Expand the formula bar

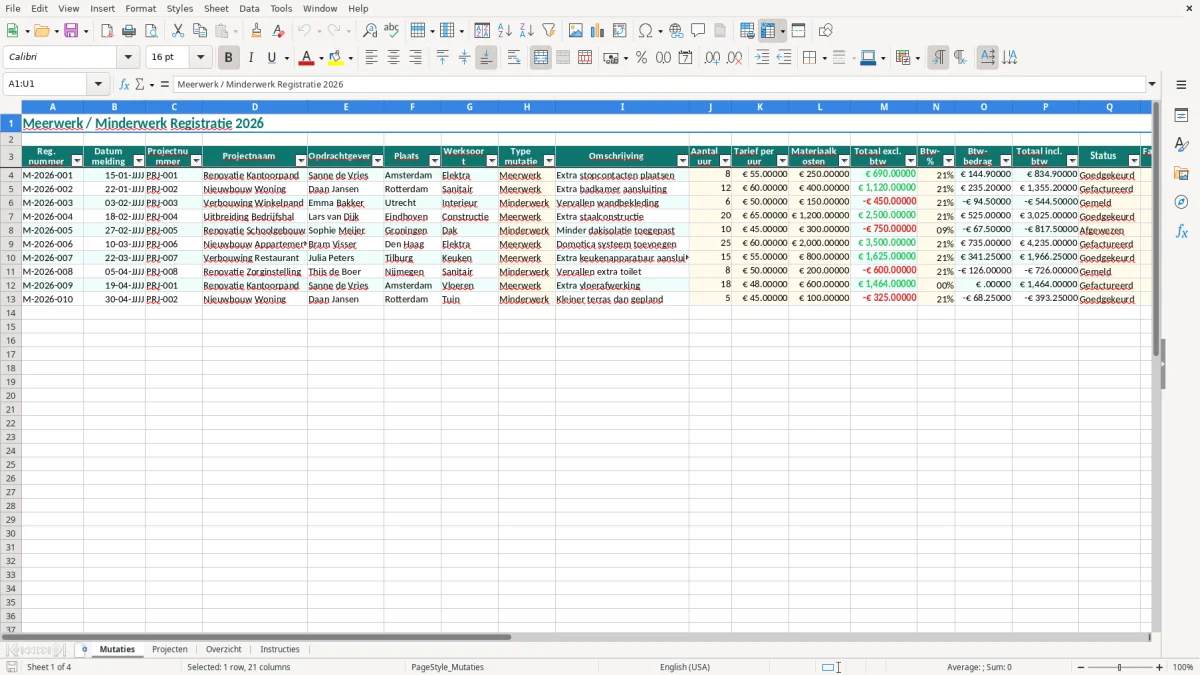1152,84
